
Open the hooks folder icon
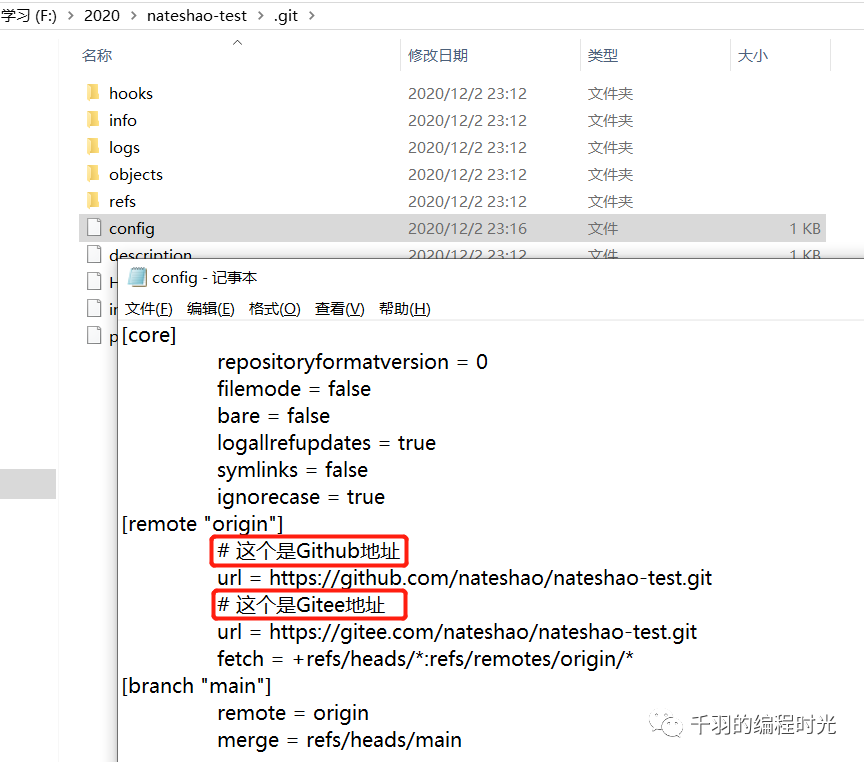[x=93, y=93]
